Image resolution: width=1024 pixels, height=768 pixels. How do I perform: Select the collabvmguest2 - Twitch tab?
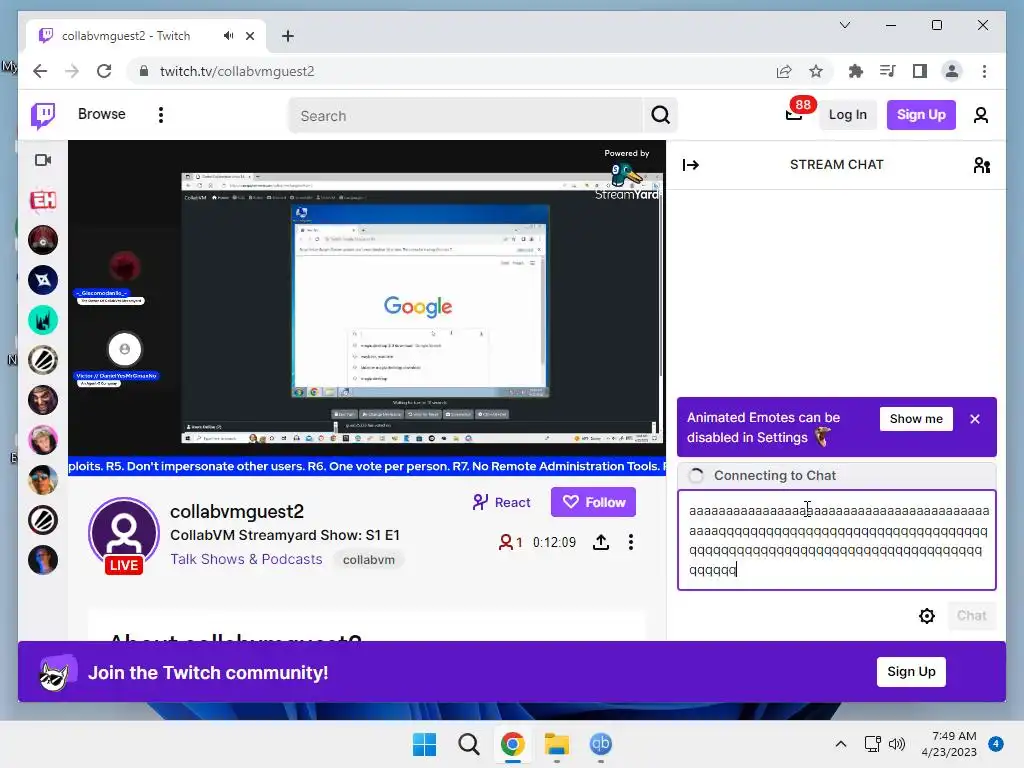[x=146, y=36]
